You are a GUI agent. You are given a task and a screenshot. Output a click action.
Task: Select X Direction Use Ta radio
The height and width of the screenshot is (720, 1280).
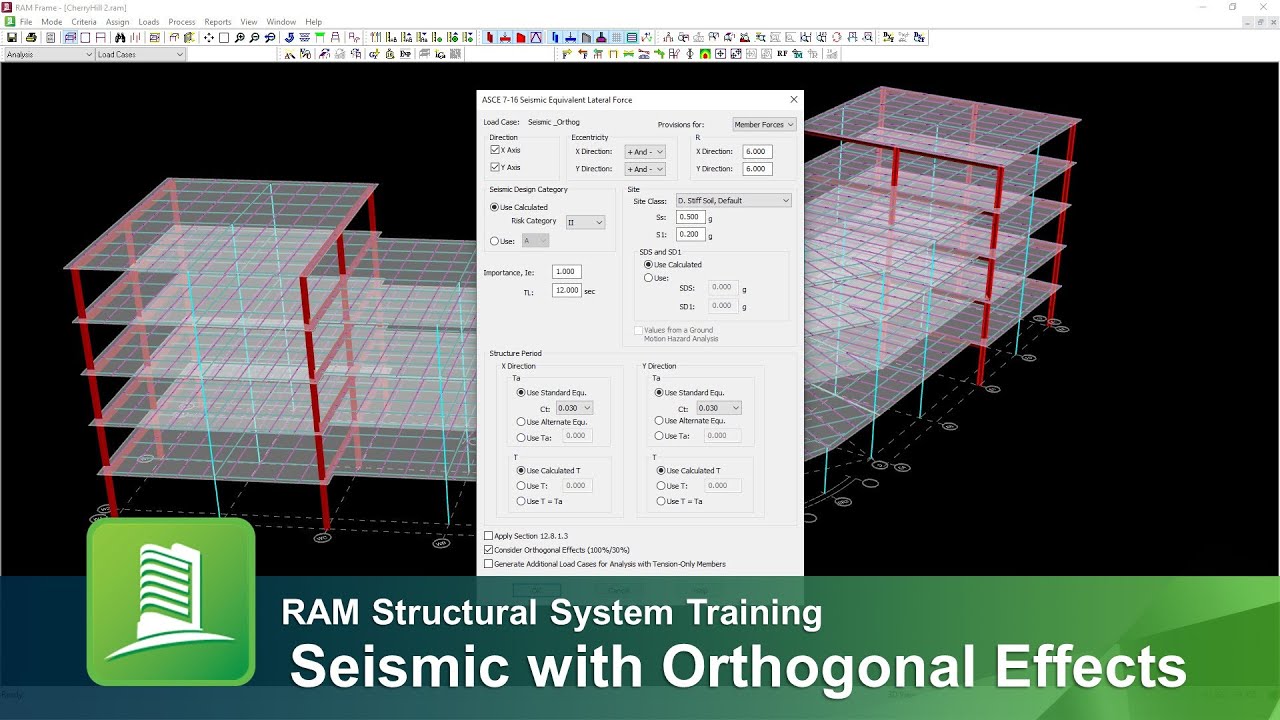click(x=521, y=437)
